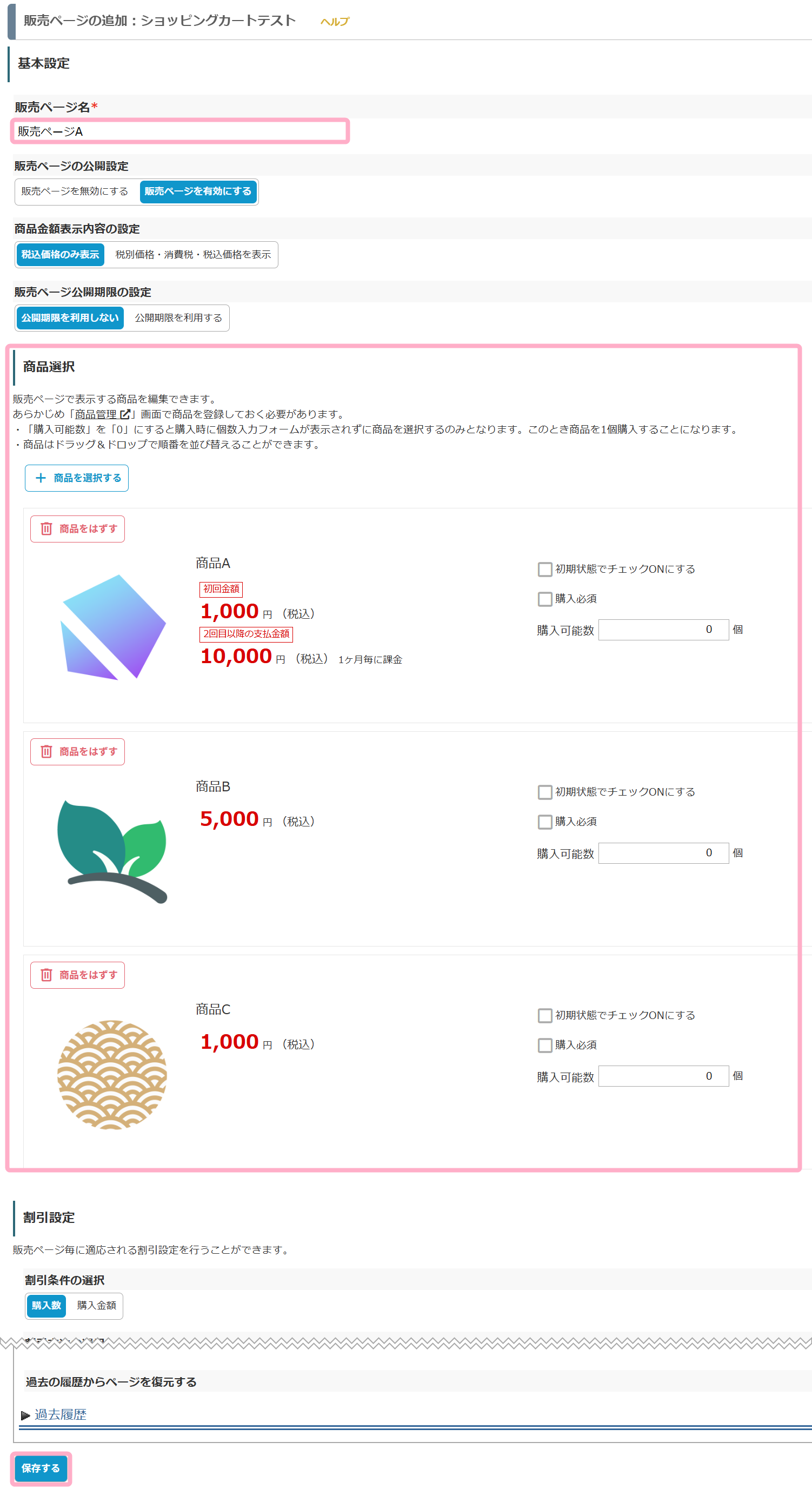The height and width of the screenshot is (1495, 812).
Task: Click the 販売ページ名 text field
Action: click(x=180, y=131)
